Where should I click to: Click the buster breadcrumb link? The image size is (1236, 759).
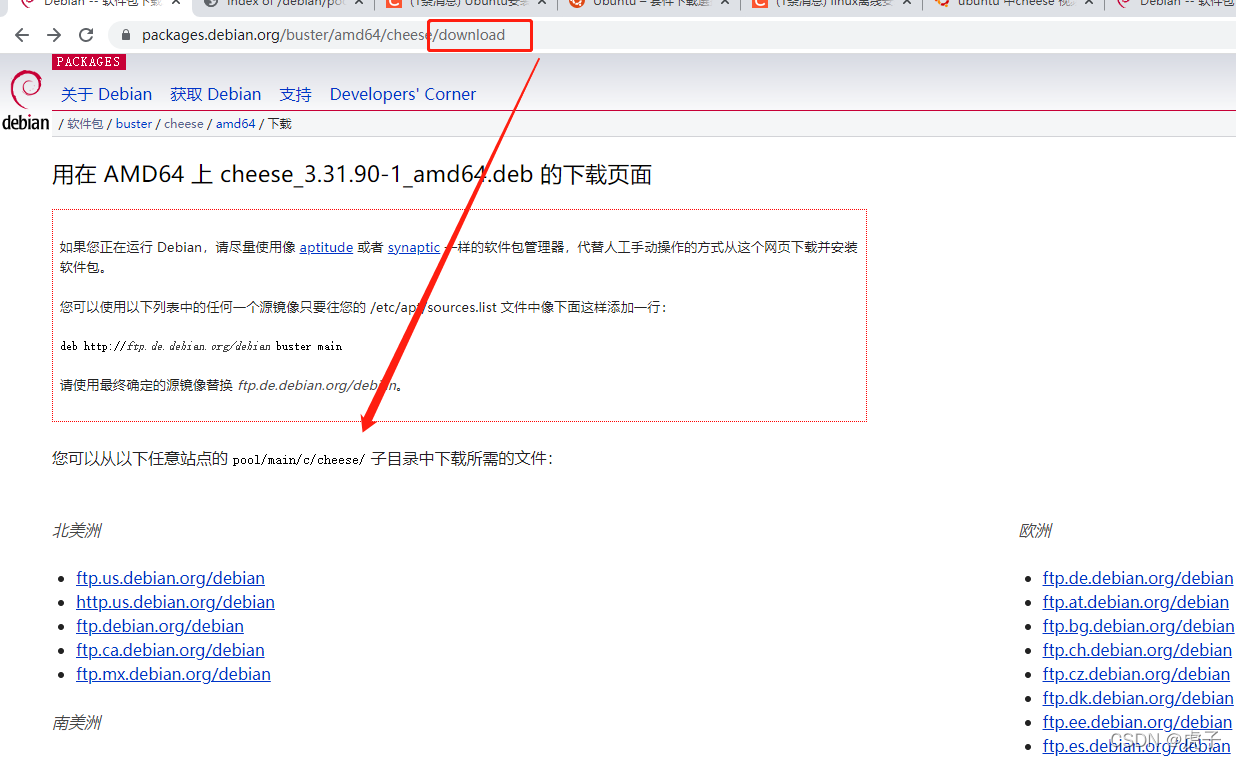[134, 124]
